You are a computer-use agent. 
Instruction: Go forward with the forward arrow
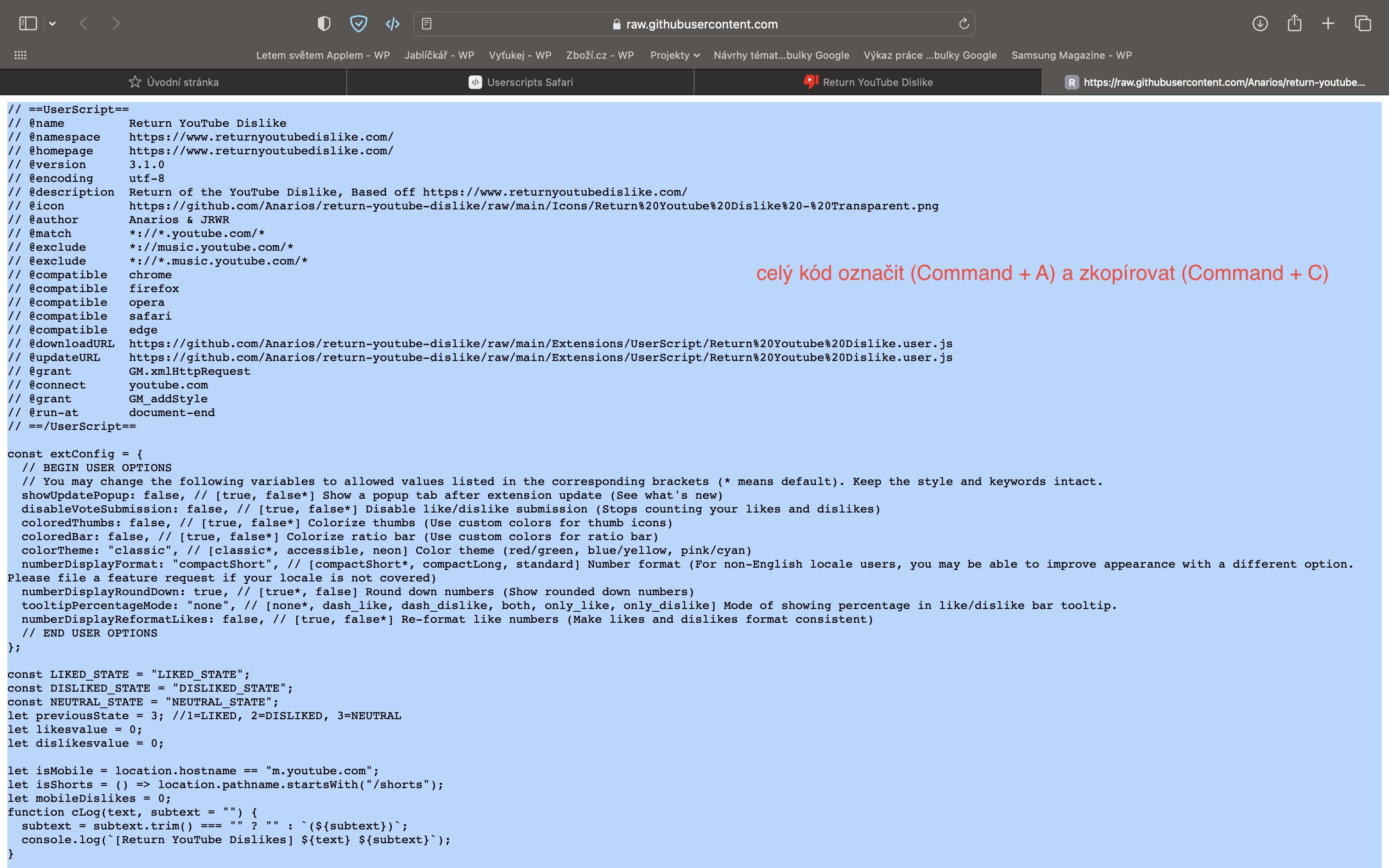[x=116, y=23]
